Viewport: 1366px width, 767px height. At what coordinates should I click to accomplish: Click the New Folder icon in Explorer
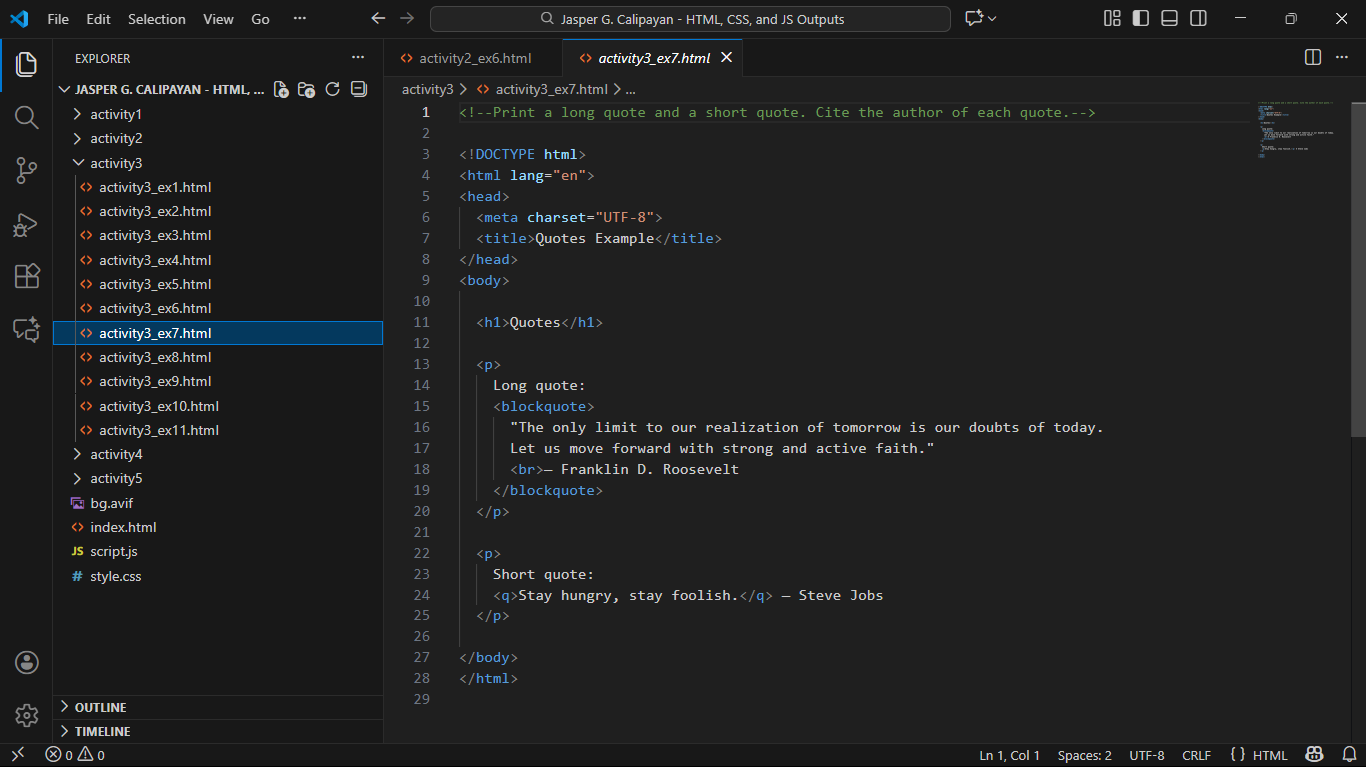307,90
